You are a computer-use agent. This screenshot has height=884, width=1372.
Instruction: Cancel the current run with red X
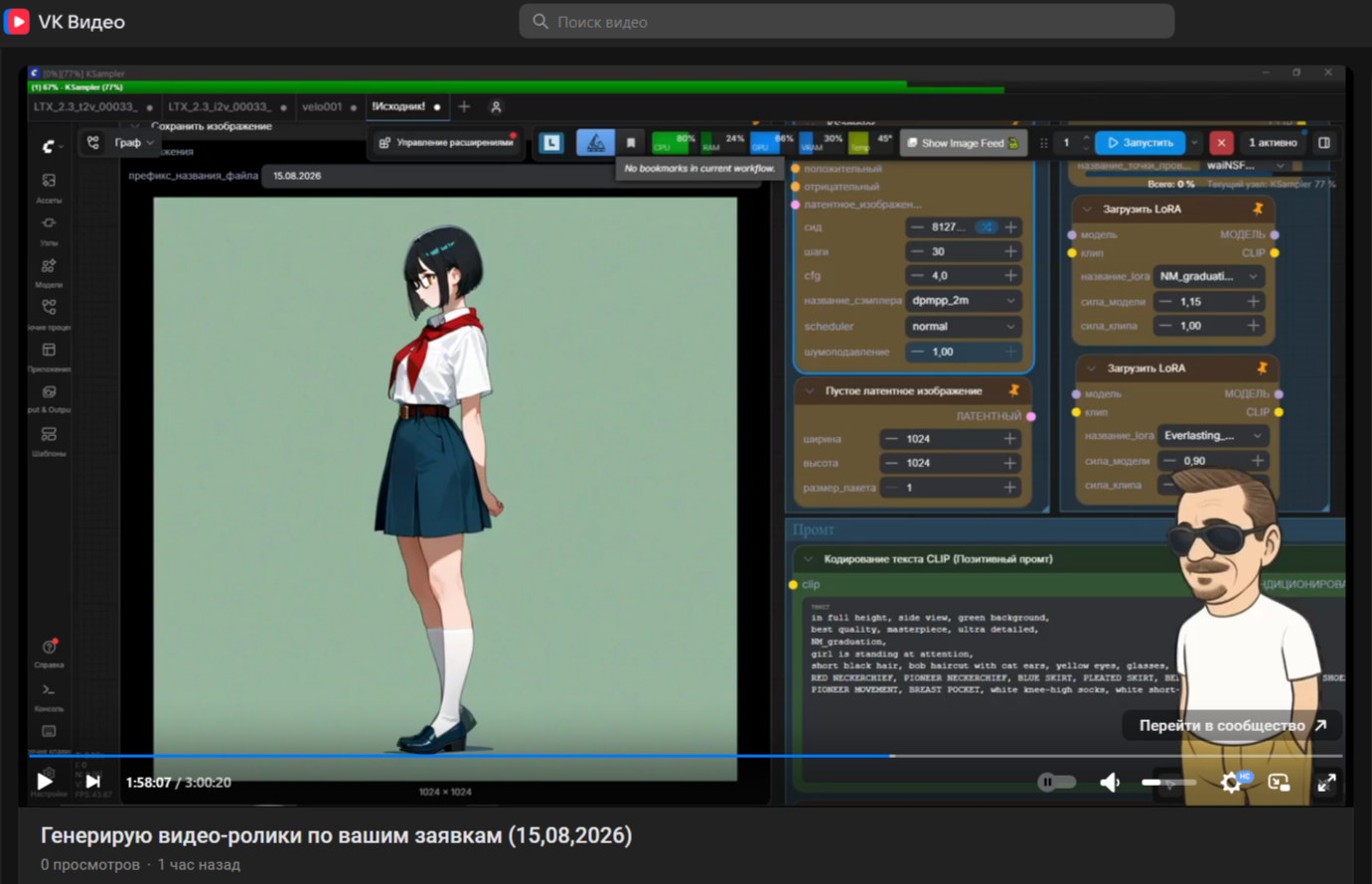point(1221,143)
